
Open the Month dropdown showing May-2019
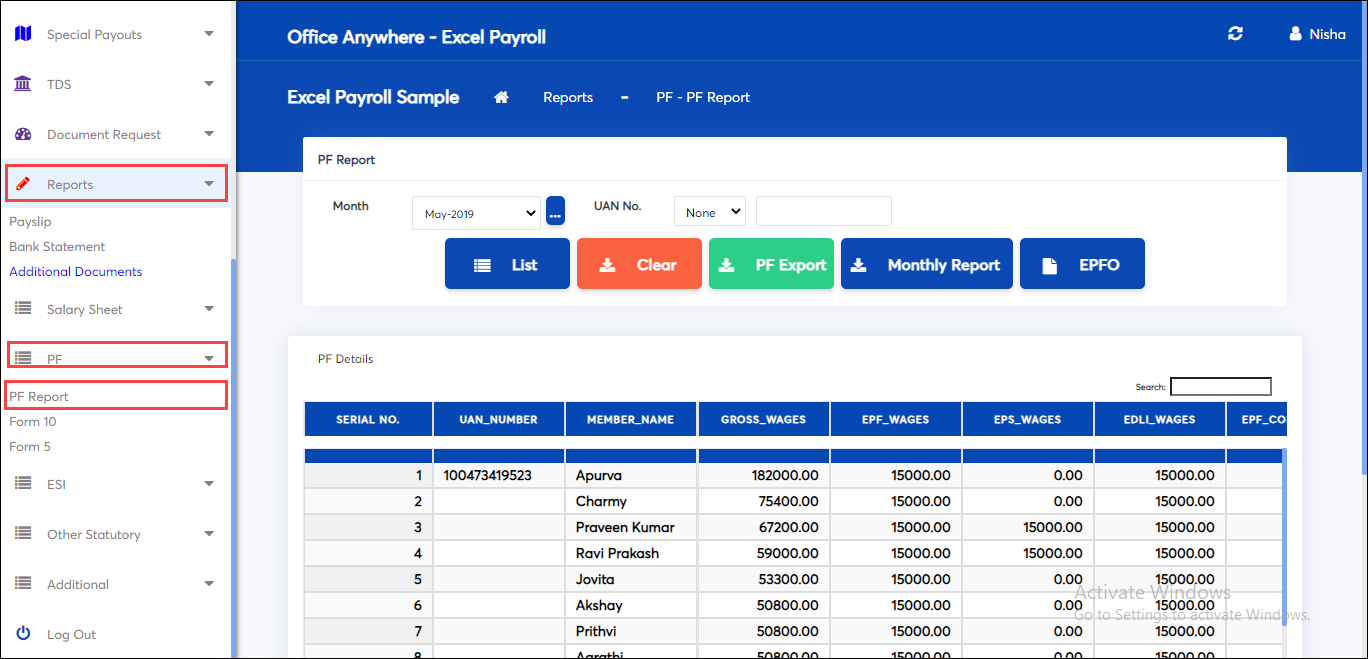(x=476, y=213)
